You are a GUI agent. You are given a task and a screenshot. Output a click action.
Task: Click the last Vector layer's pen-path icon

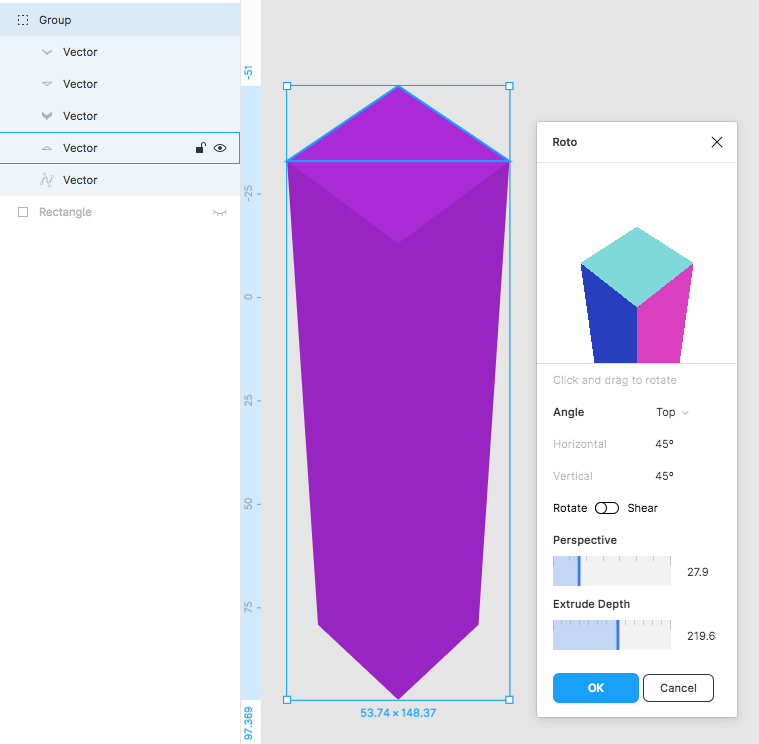click(x=47, y=180)
